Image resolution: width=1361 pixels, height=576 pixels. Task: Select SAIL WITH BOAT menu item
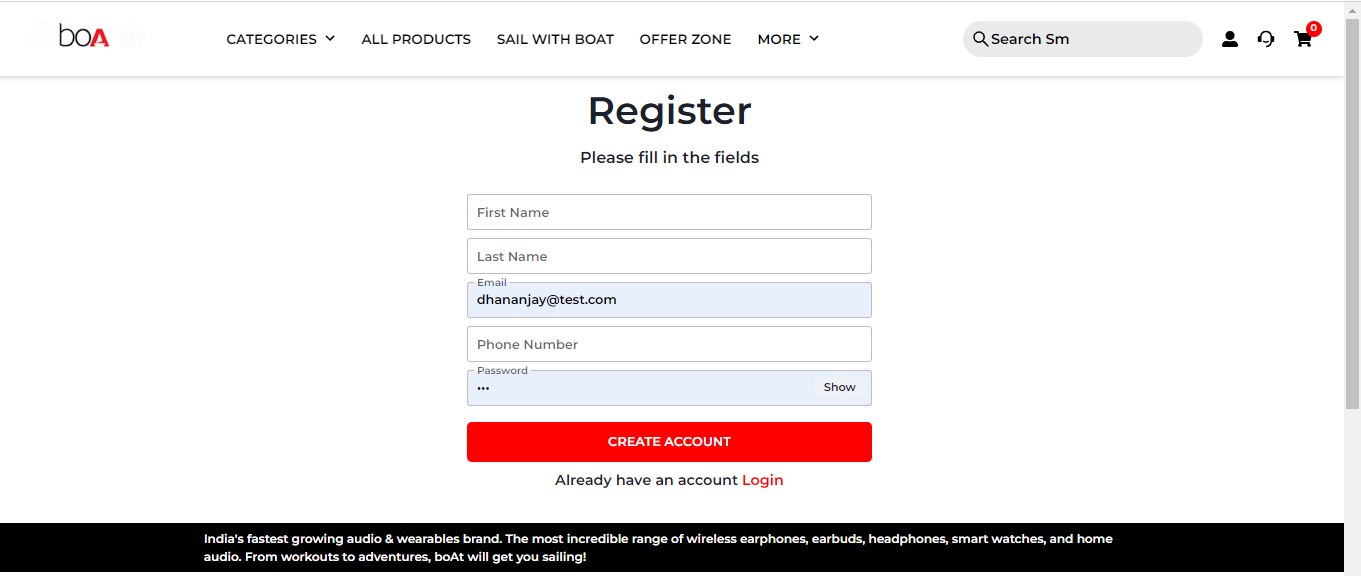pos(555,39)
